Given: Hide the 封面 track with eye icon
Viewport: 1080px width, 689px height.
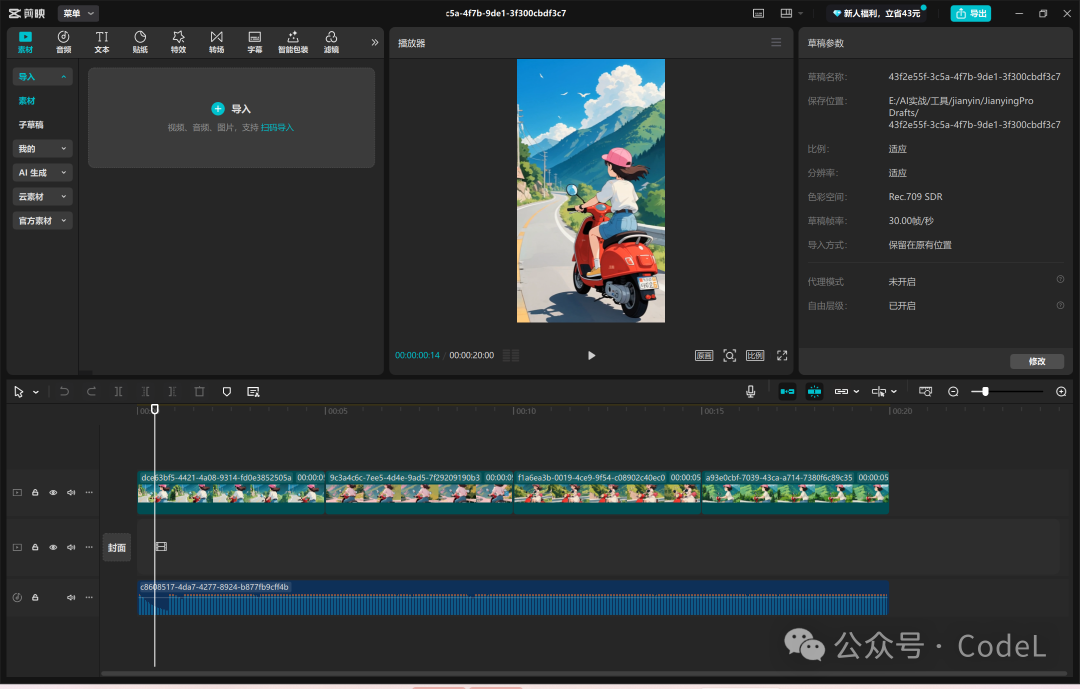Looking at the screenshot, I should (x=53, y=547).
